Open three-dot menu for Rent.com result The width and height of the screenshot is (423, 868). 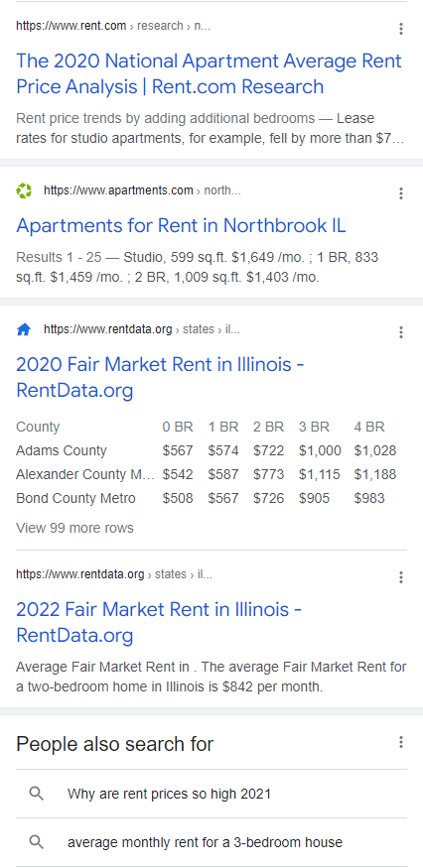coord(401,29)
